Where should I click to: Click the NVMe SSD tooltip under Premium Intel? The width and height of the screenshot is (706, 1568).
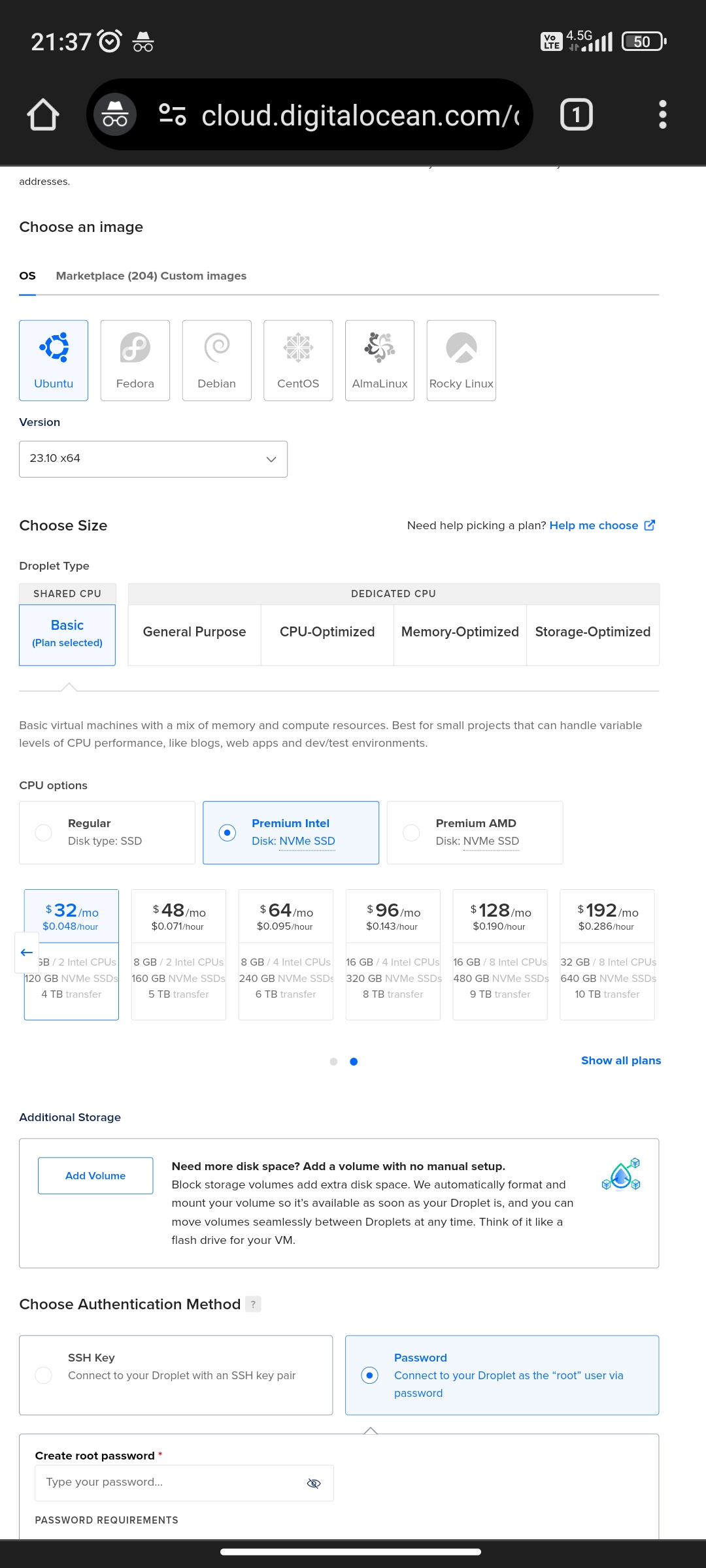pyautogui.click(x=307, y=841)
